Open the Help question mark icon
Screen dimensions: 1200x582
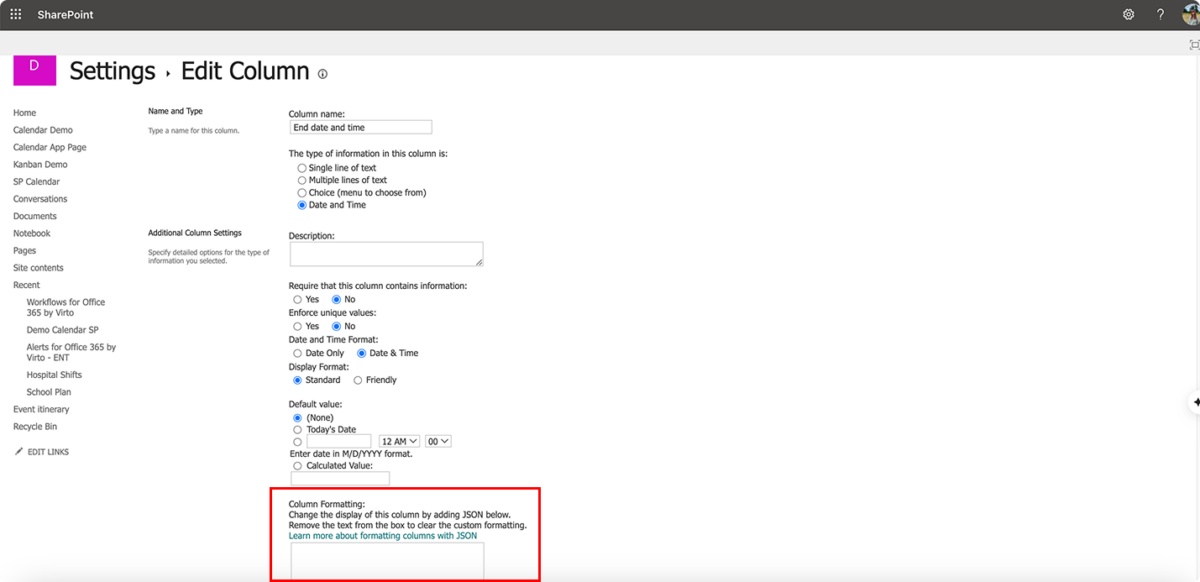(1159, 14)
